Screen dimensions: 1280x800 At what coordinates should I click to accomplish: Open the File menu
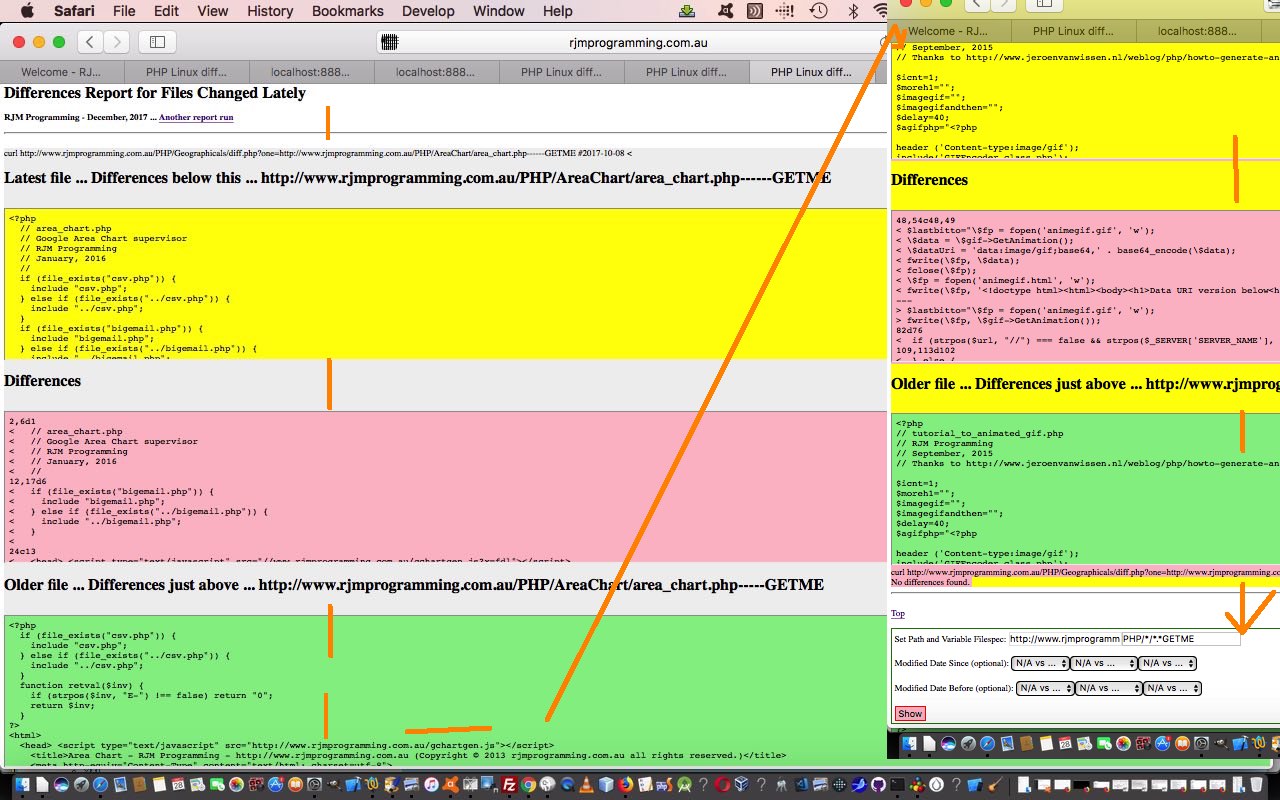[x=124, y=11]
